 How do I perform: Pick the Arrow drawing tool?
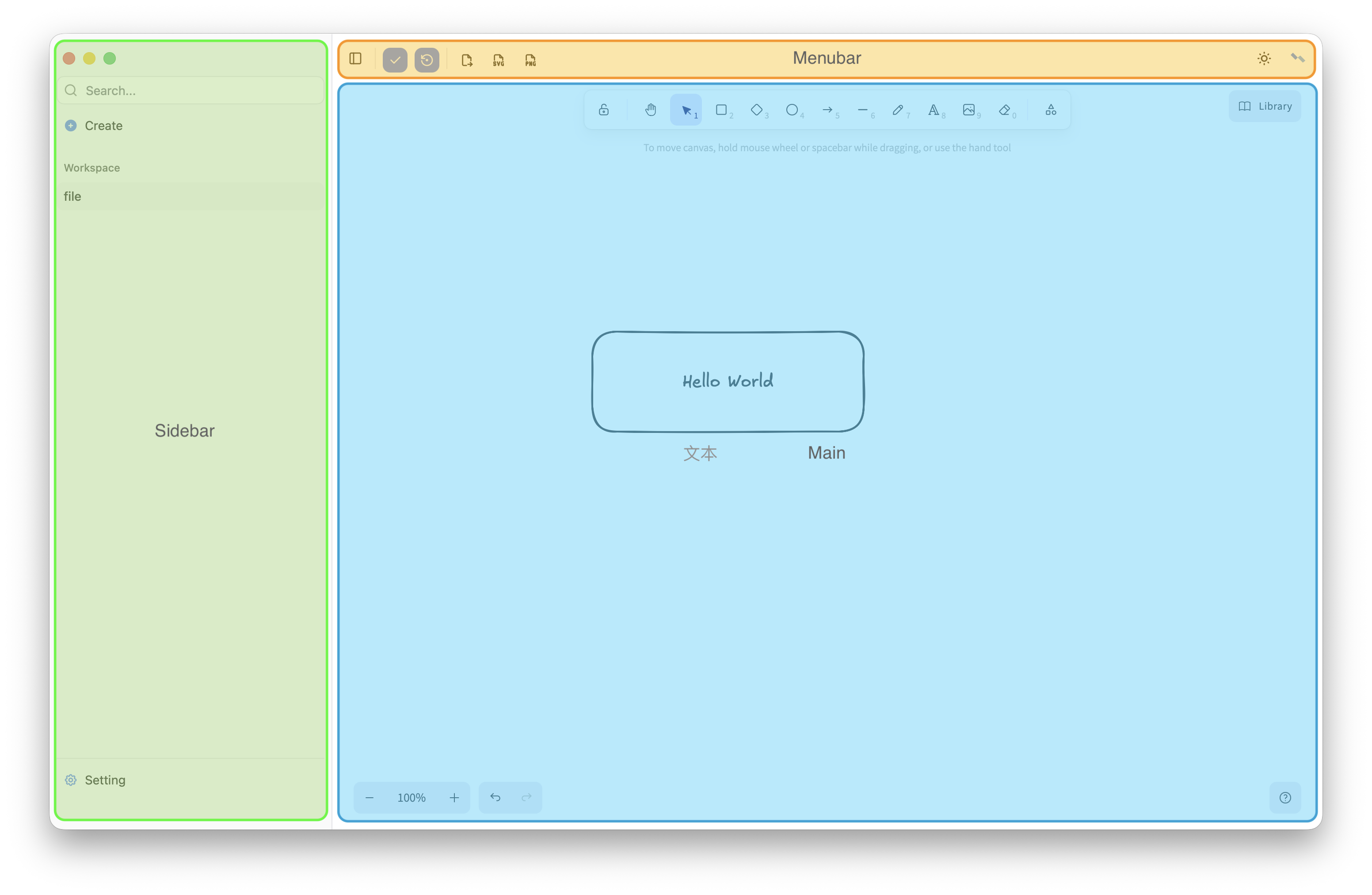click(x=828, y=110)
